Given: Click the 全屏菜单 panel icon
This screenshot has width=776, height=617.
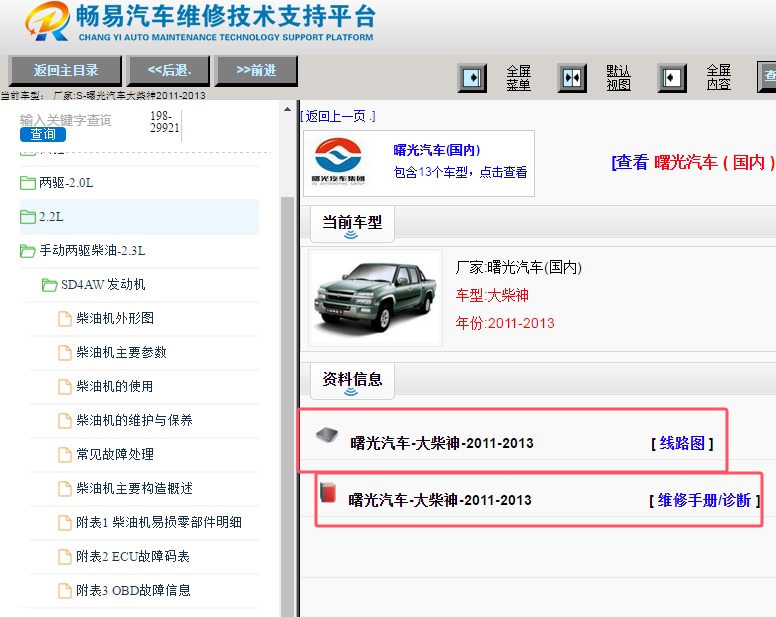Looking at the screenshot, I should click(472, 78).
